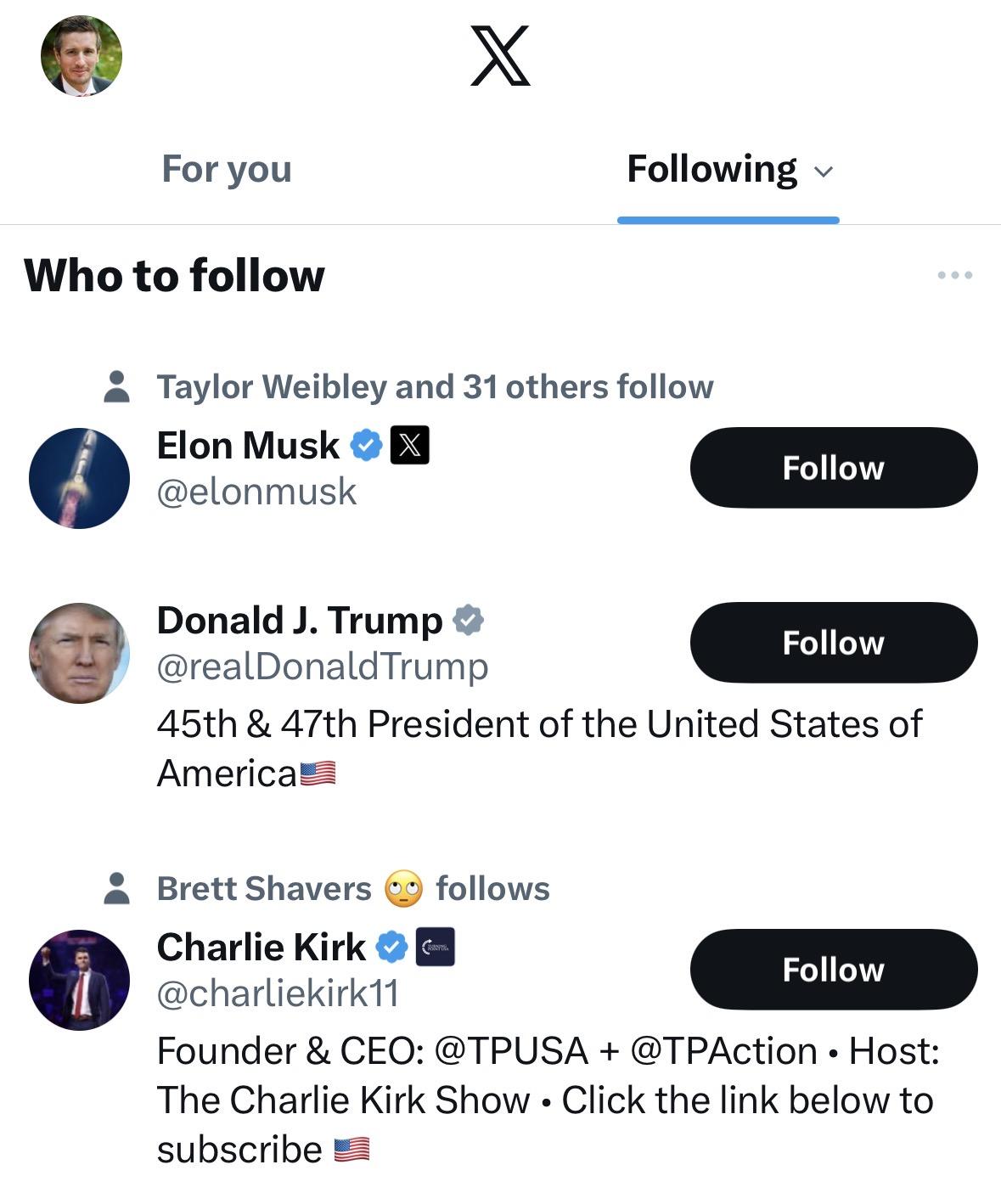
Task: Switch to the For you tab
Action: click(x=227, y=169)
